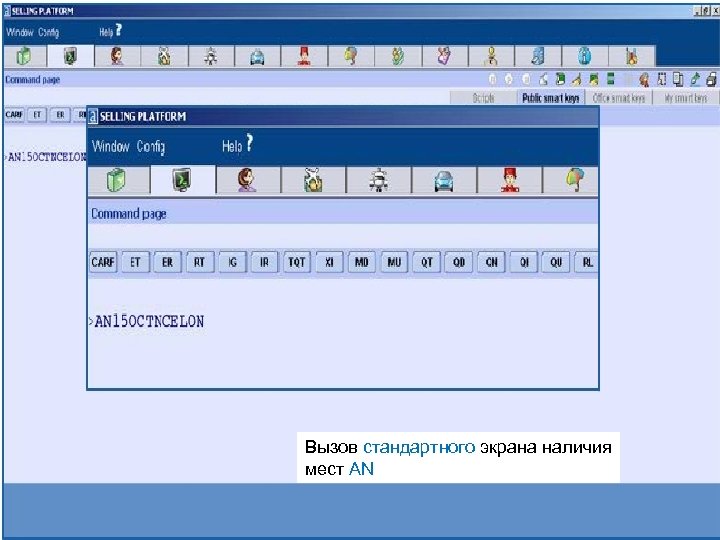Click the ER smart key in front window
Image resolution: width=720 pixels, height=540 pixels.
[x=167, y=262]
